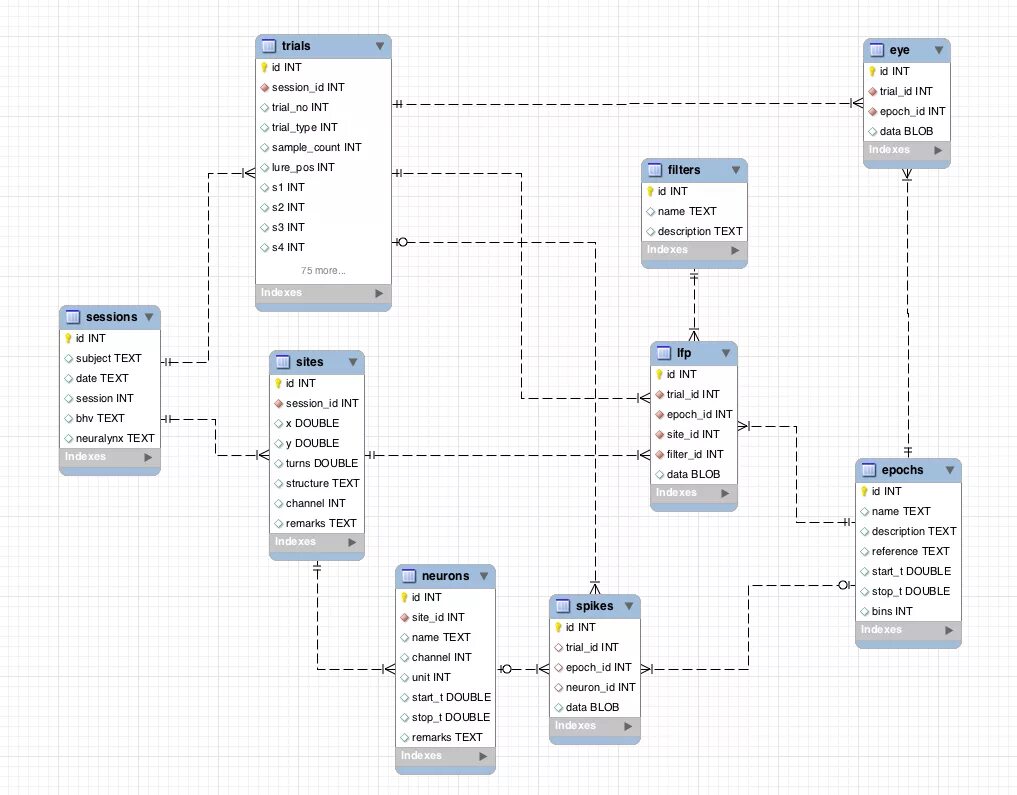Expand Indexes section of spikes table
1017x795 pixels.
pyautogui.click(x=628, y=726)
